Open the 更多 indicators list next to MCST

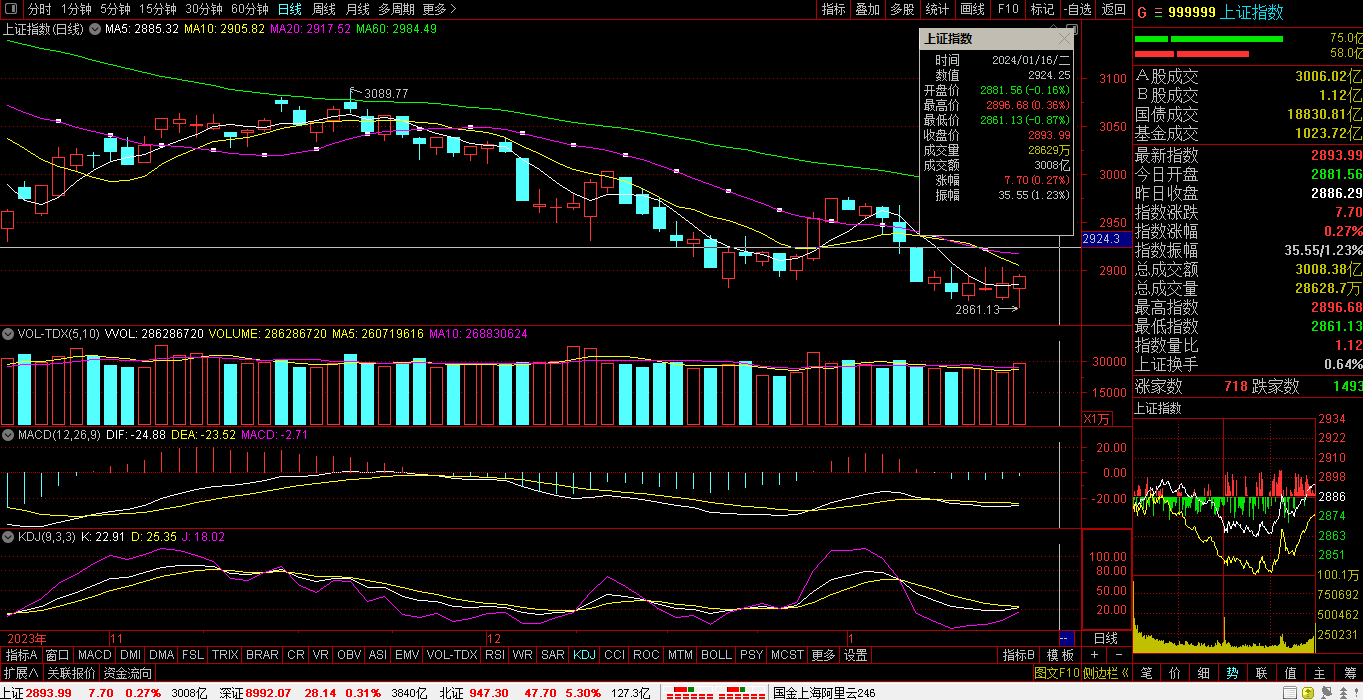(823, 655)
